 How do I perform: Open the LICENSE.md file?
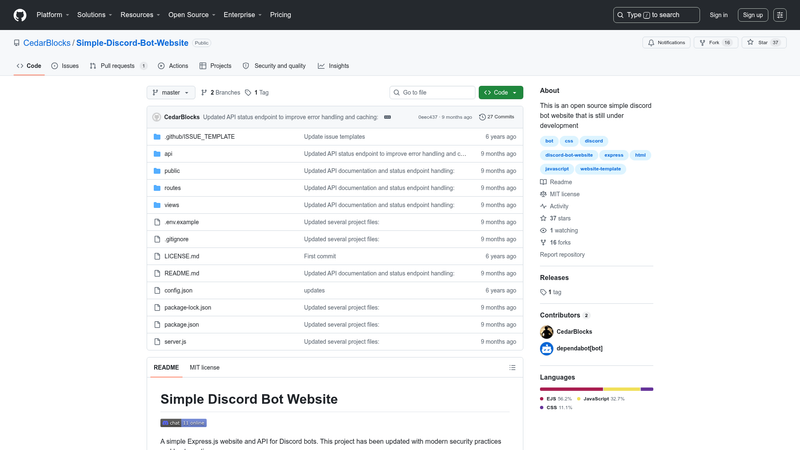click(x=182, y=256)
